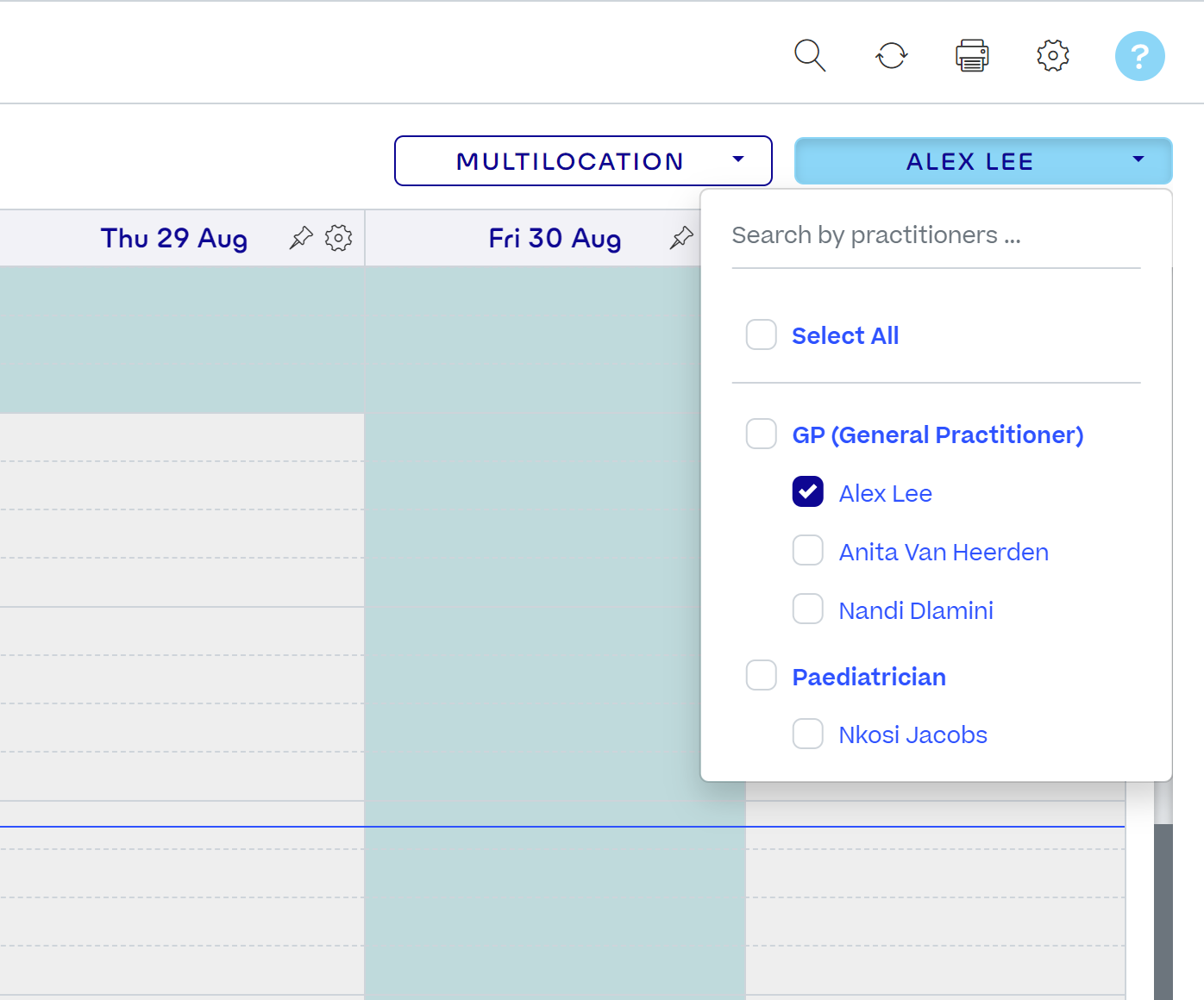Viewport: 1204px width, 1000px height.
Task: Uncheck the Alex Lee checkbox
Action: tap(808, 492)
